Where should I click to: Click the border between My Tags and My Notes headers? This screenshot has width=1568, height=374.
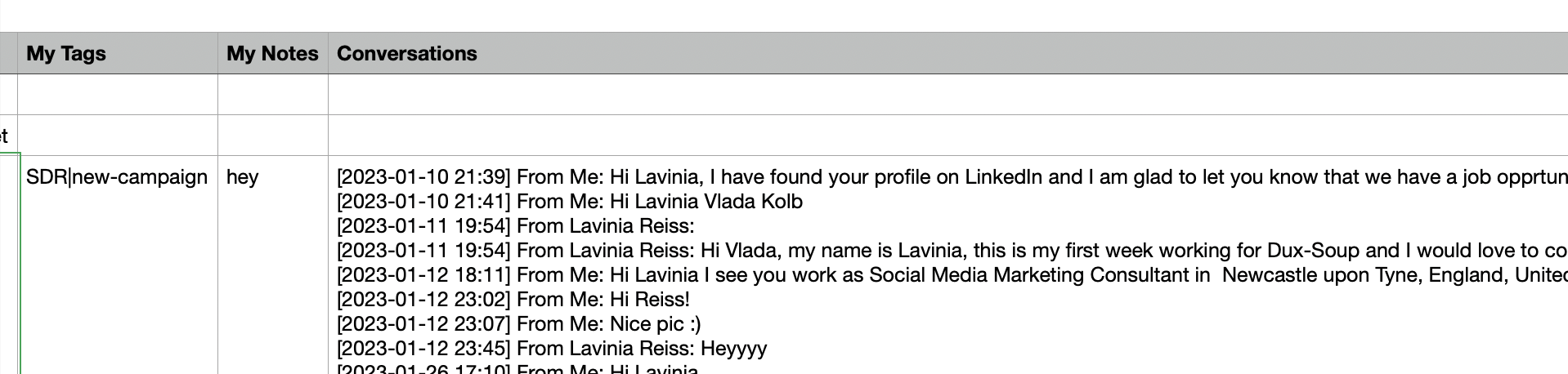tap(217, 53)
